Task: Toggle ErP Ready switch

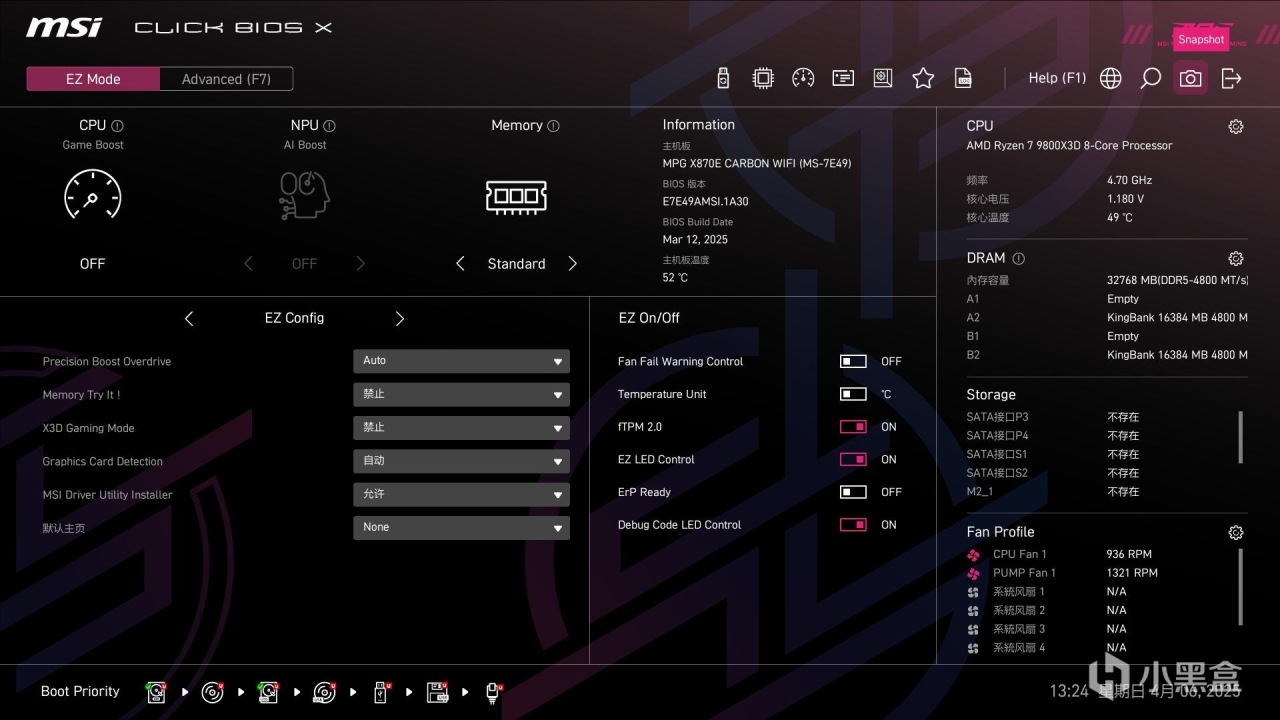Action: pyautogui.click(x=853, y=492)
